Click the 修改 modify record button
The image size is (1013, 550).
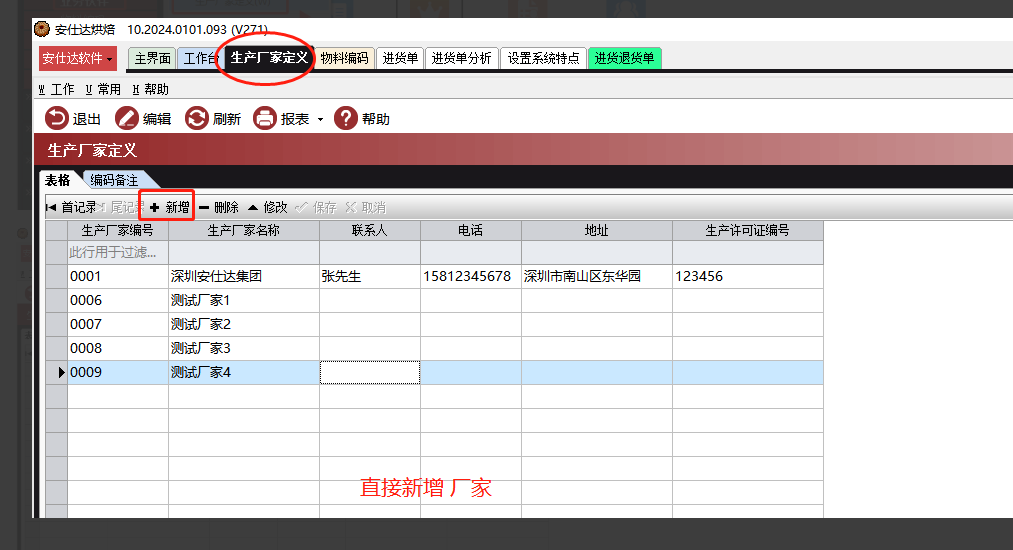267,207
